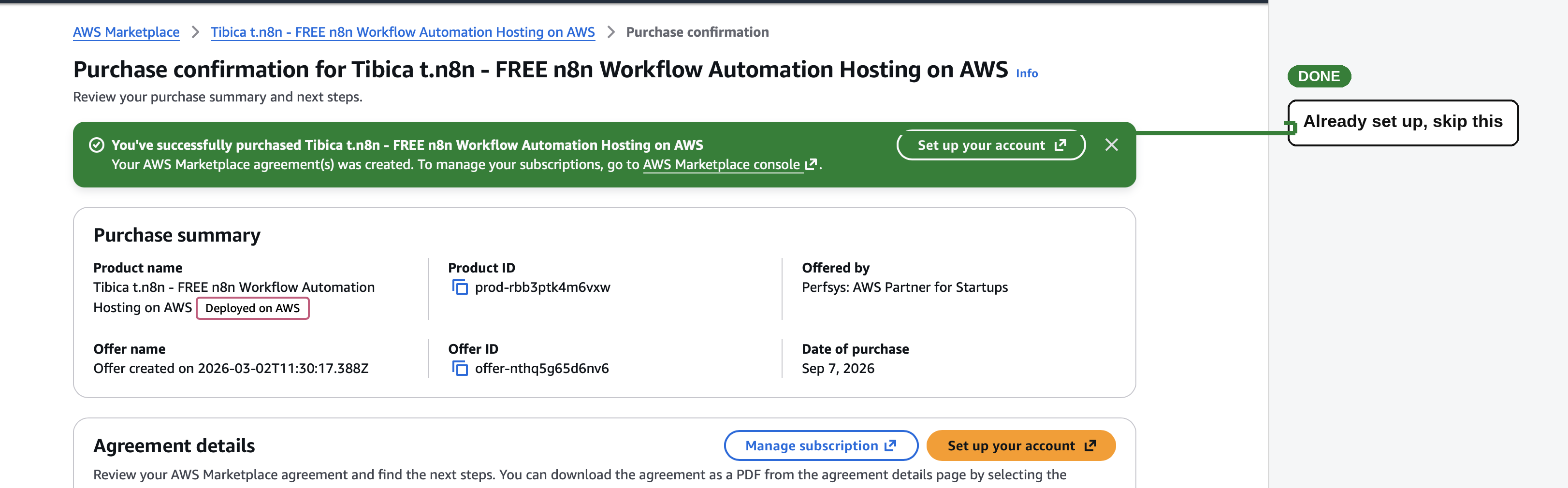
Task: Click the Offer name label
Action: coord(129,349)
